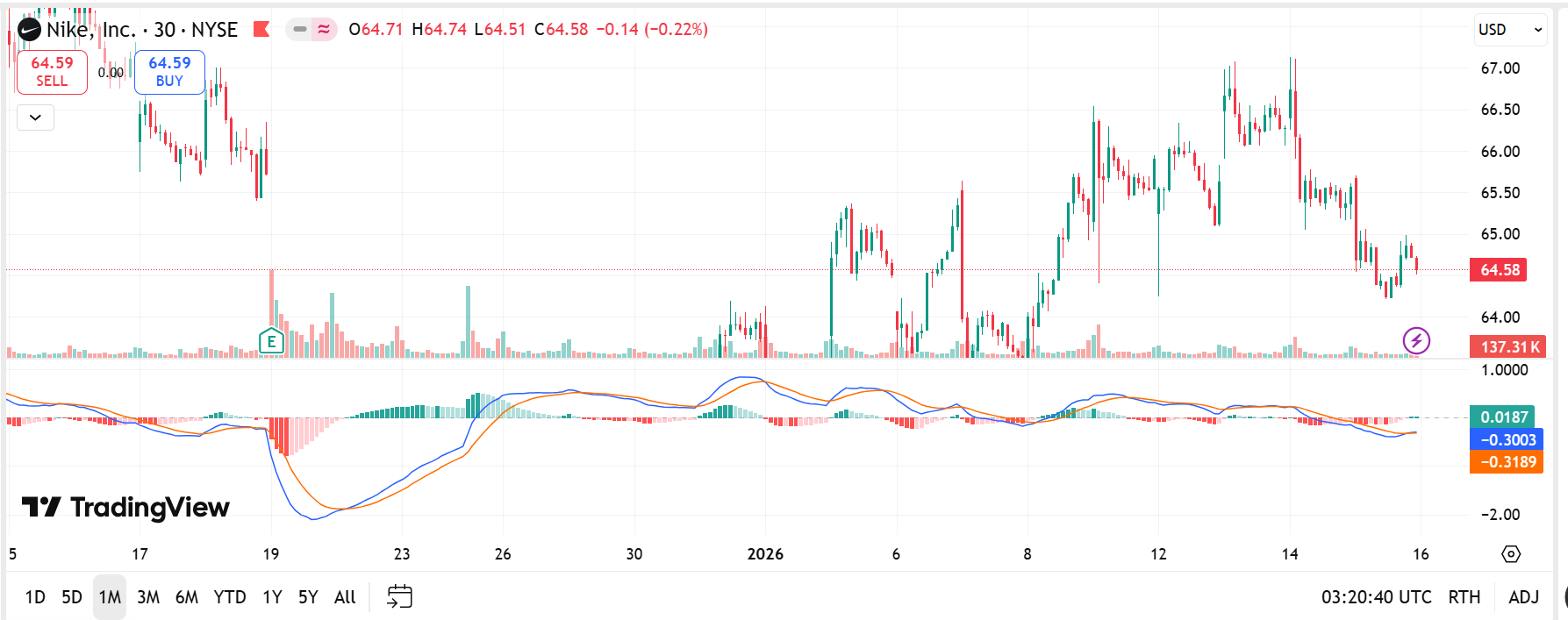Image resolution: width=1568 pixels, height=620 pixels.
Task: Toggle the indicator pill next to the flag
Action: coord(311,29)
